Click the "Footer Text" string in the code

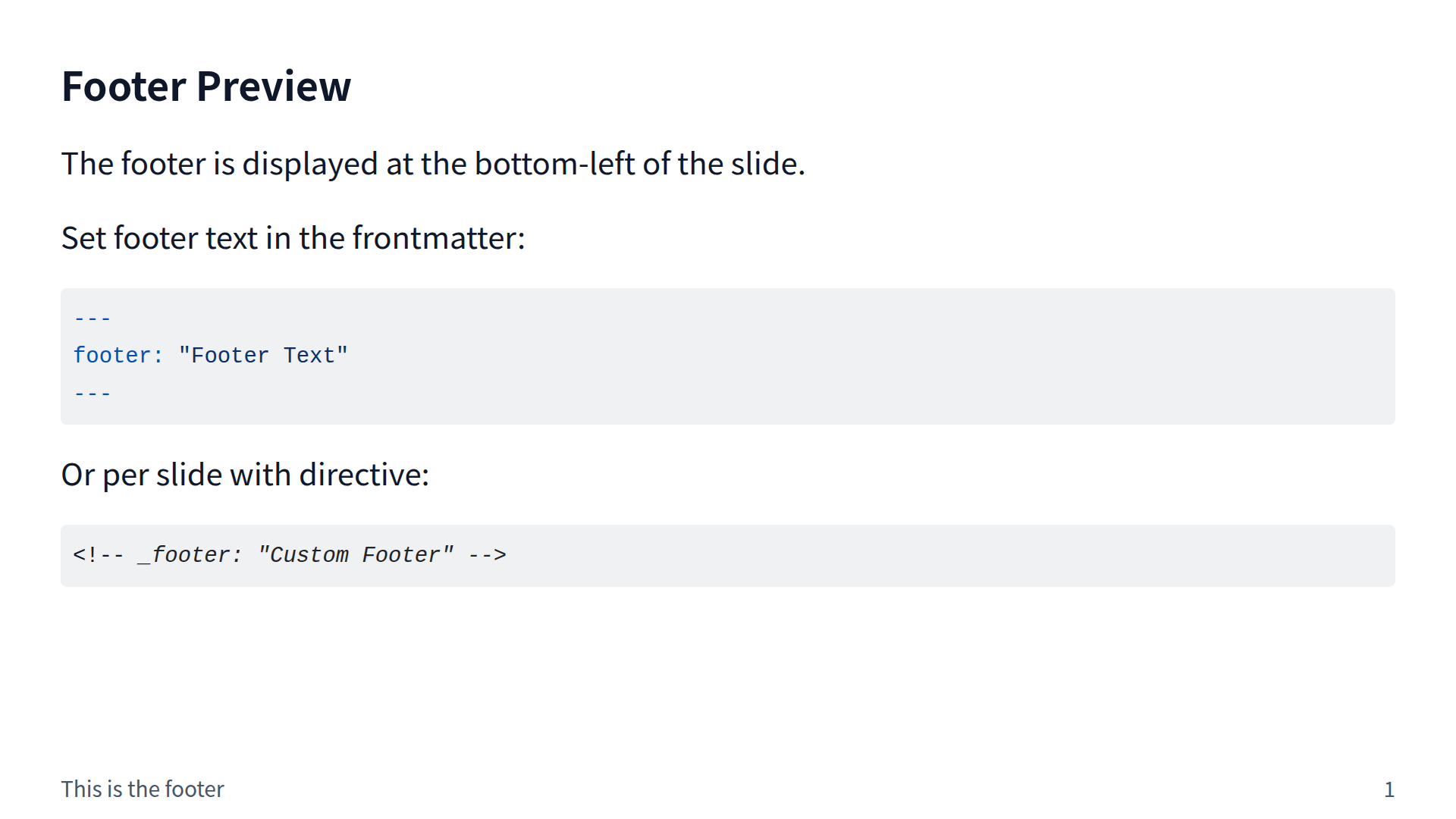coord(262,356)
